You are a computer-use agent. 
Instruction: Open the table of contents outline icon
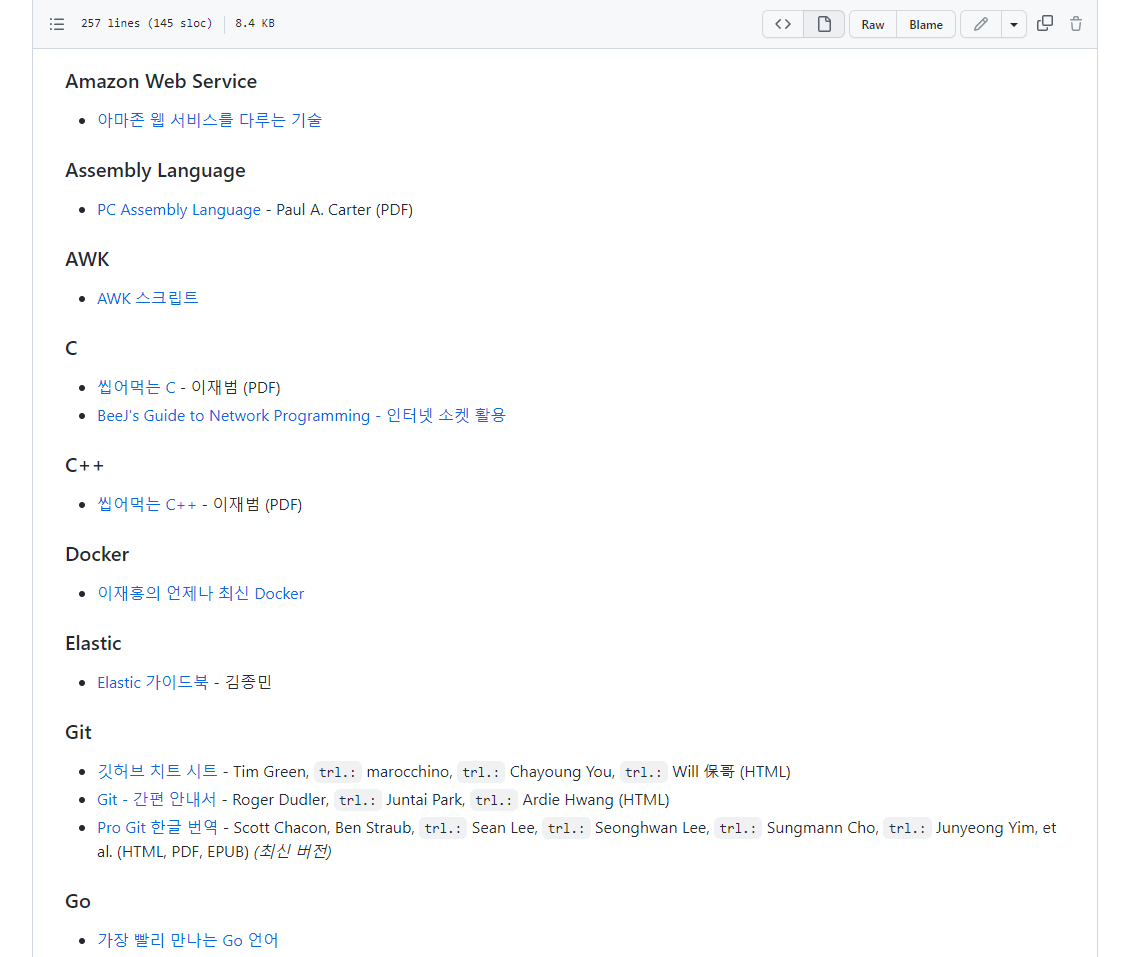[x=57, y=24]
